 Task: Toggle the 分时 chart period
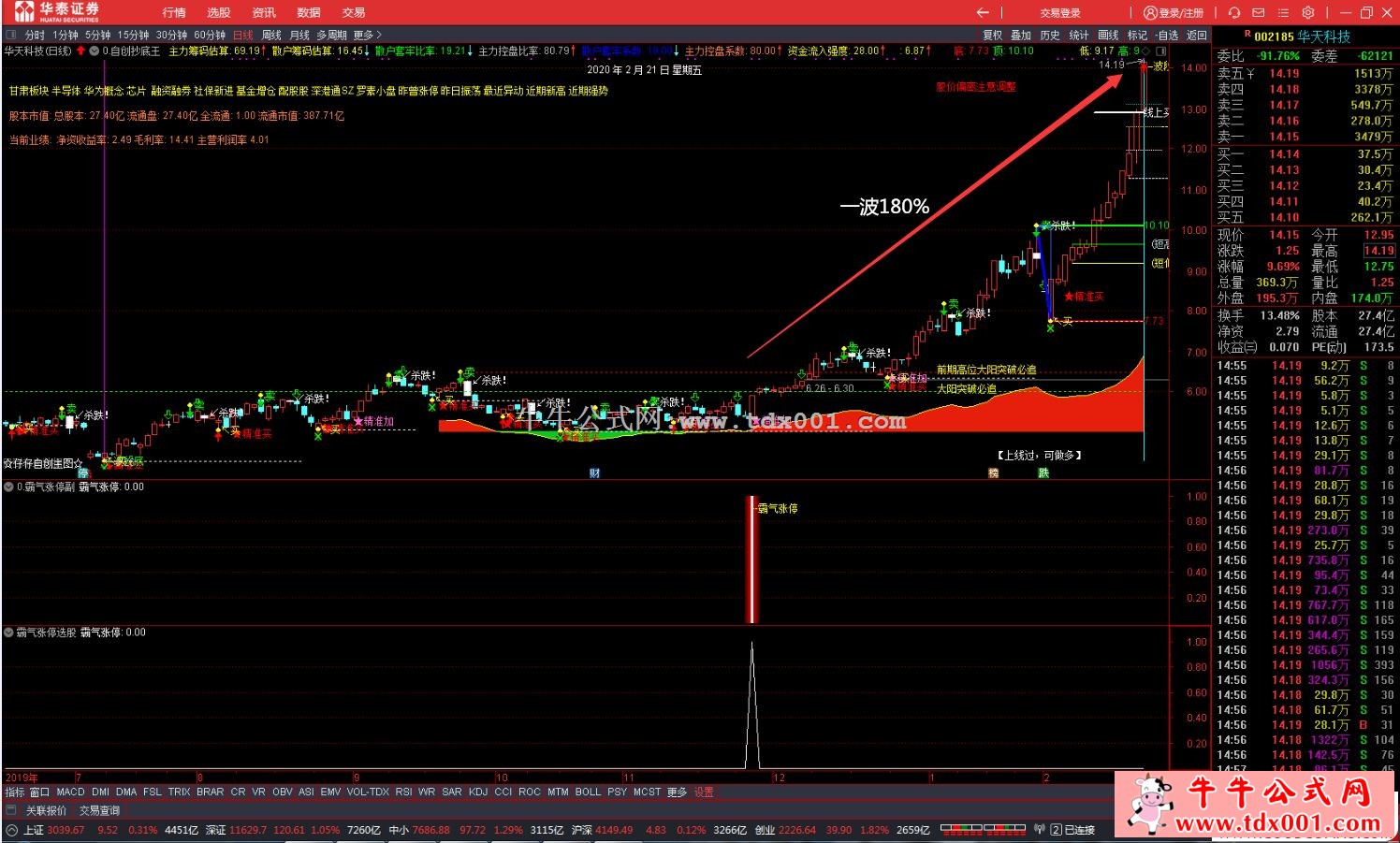click(35, 35)
